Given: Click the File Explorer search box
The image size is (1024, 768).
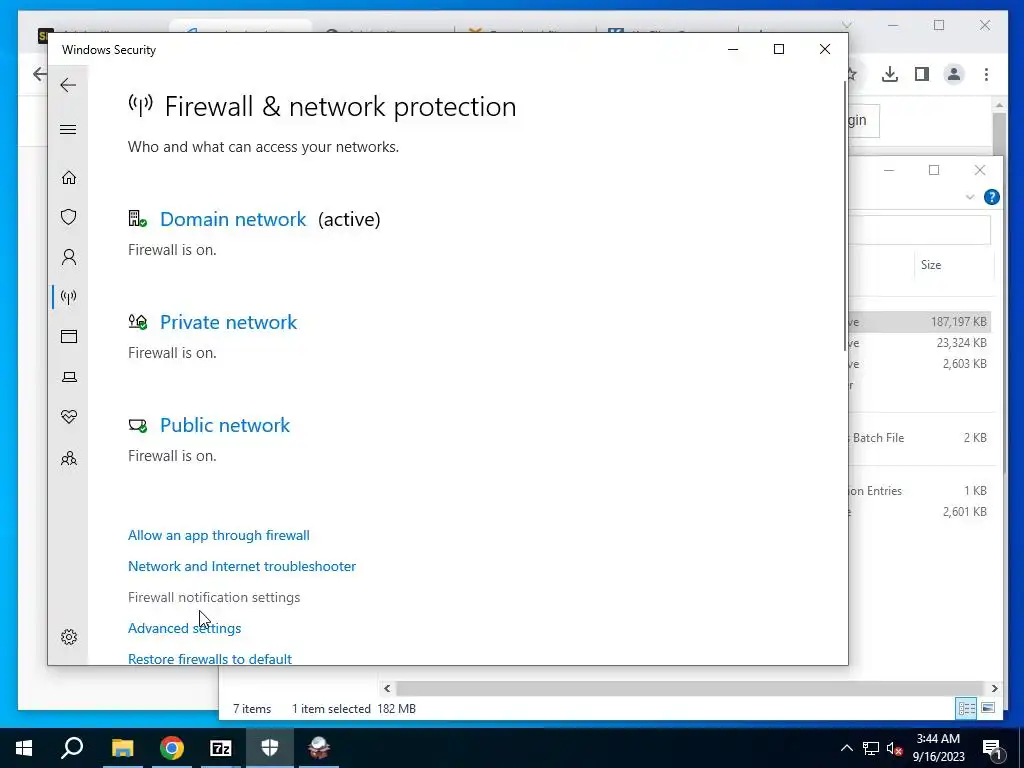Looking at the screenshot, I should tap(920, 230).
